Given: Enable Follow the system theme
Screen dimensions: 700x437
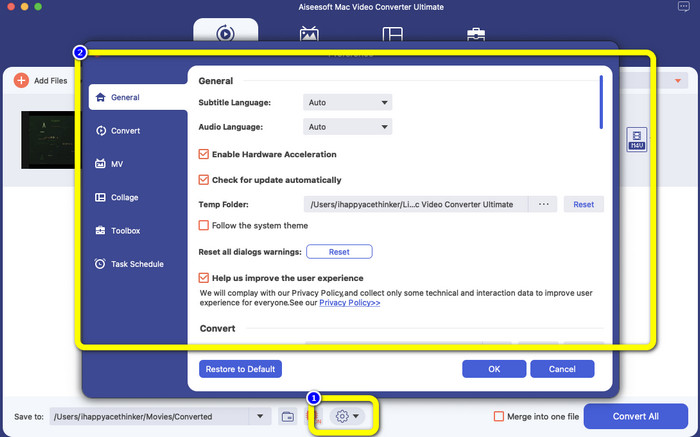Looking at the screenshot, I should (204, 225).
